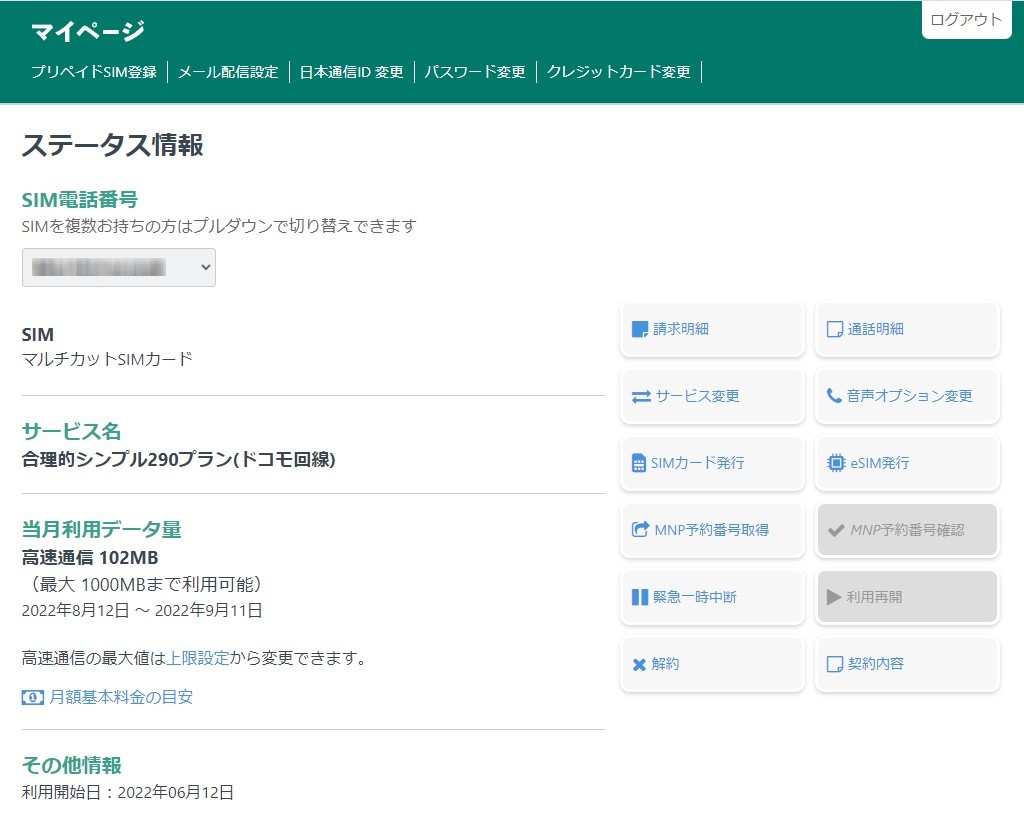Image resolution: width=1024 pixels, height=840 pixels.
Task: Click the サービス変更 swap arrows icon
Action: click(x=641, y=396)
